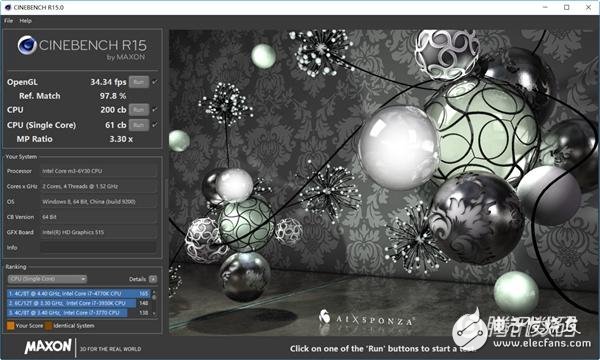Click the Cinebench R15 logo sphere icon

27,46
